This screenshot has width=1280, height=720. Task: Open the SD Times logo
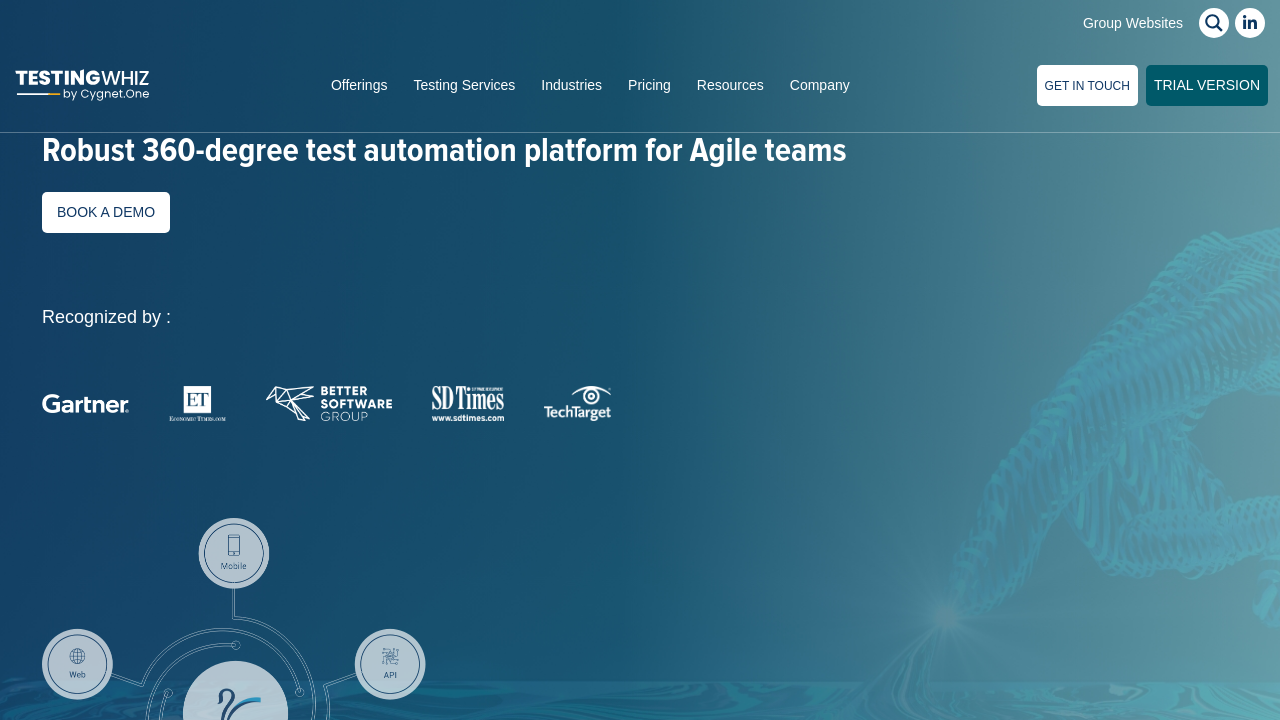pos(468,403)
